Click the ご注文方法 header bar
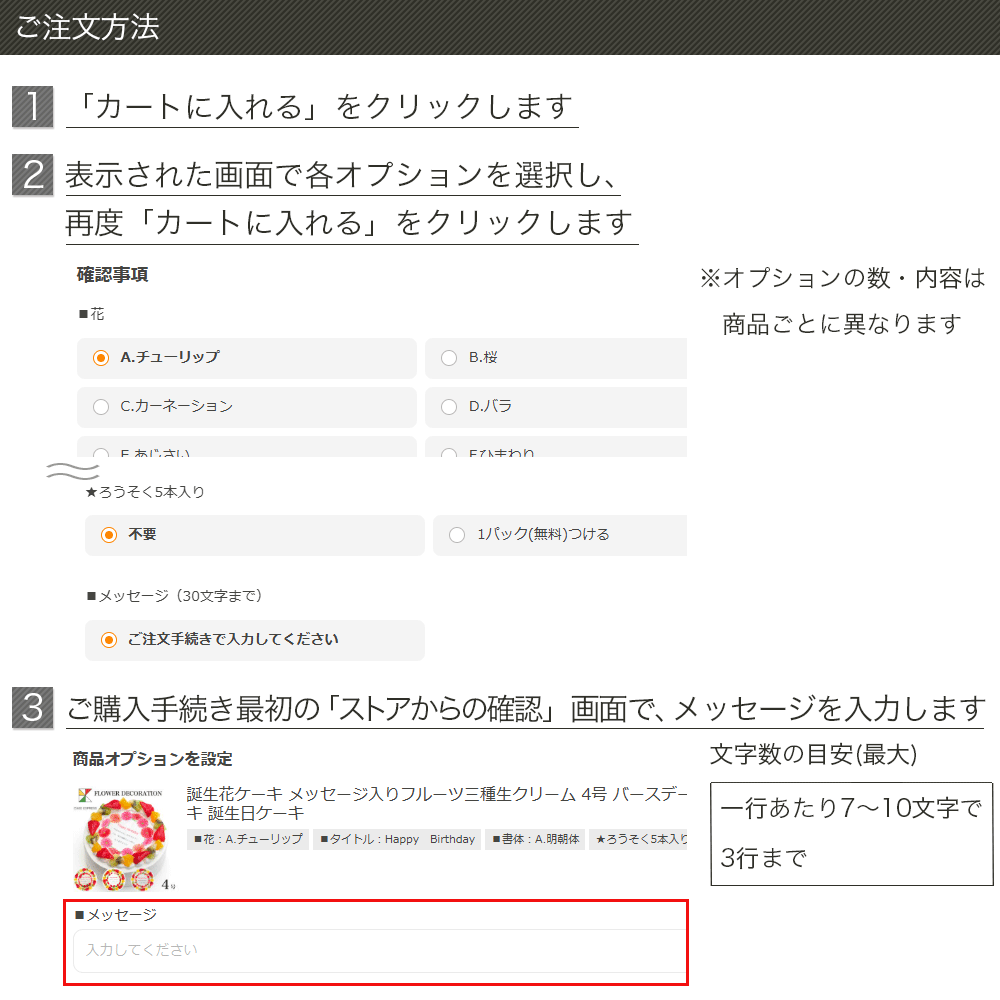This screenshot has height=1000, width=1000. coord(500,27)
